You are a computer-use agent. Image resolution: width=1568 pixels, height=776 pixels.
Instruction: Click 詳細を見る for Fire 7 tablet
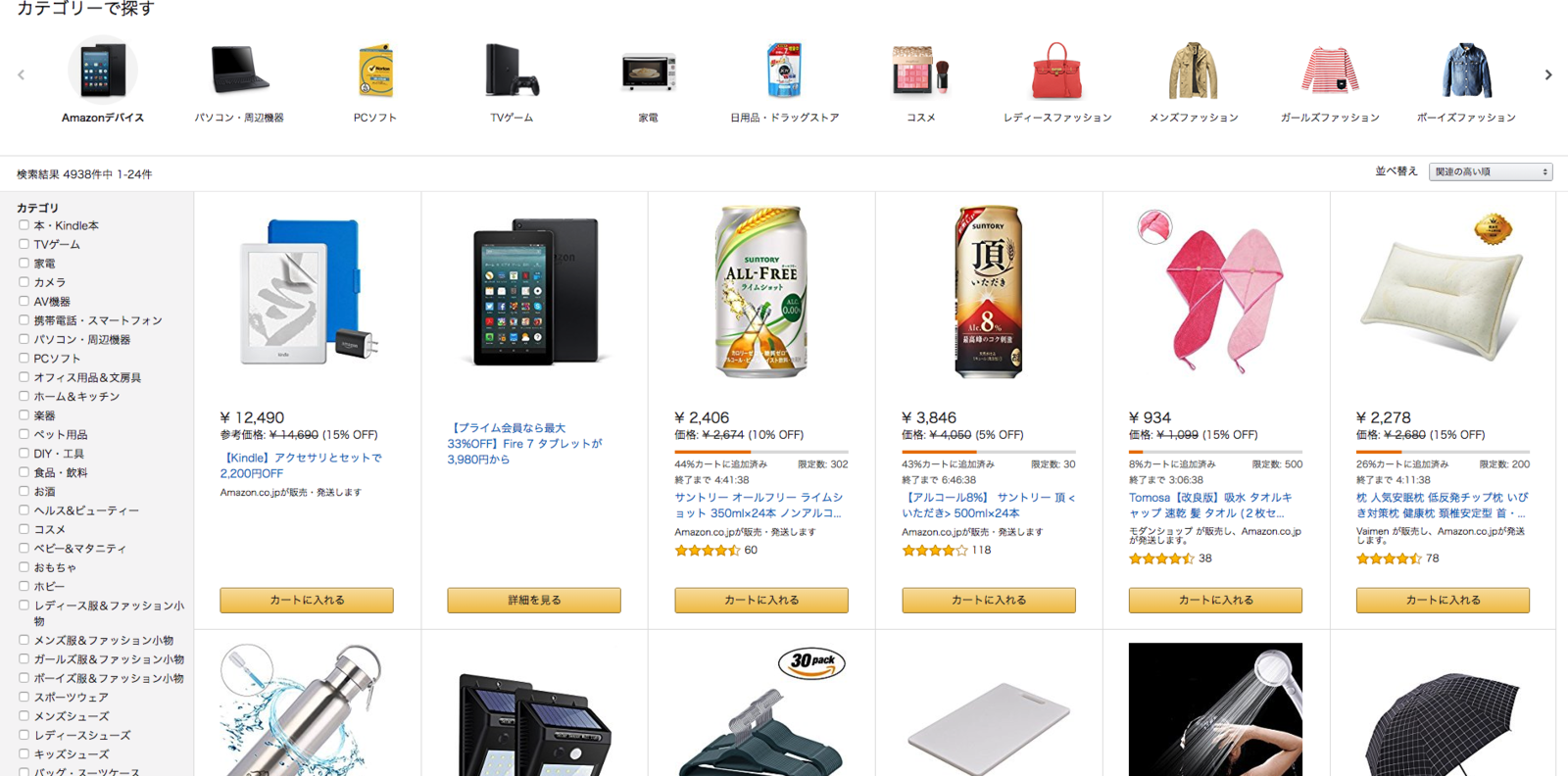pyautogui.click(x=534, y=600)
